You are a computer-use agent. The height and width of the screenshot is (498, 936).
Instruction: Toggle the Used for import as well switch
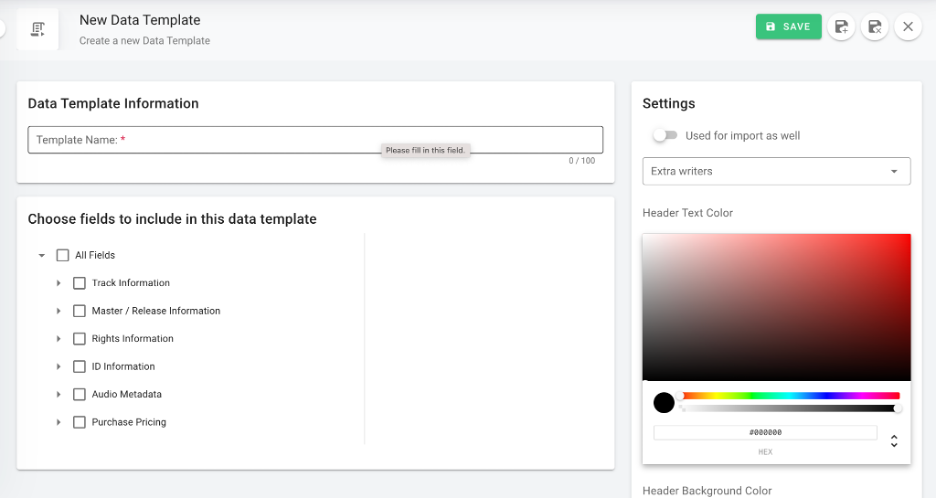click(665, 136)
